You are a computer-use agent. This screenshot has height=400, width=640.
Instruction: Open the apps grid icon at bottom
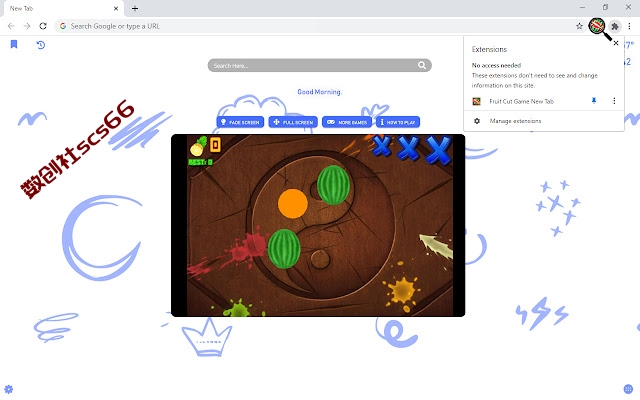(628, 389)
